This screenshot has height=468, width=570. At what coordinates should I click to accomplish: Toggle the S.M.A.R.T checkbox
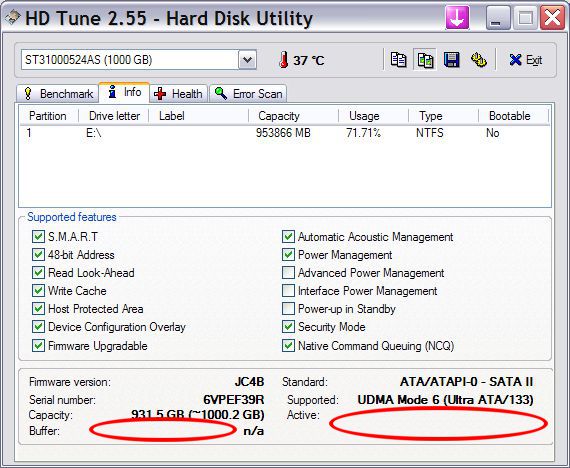(x=38, y=237)
